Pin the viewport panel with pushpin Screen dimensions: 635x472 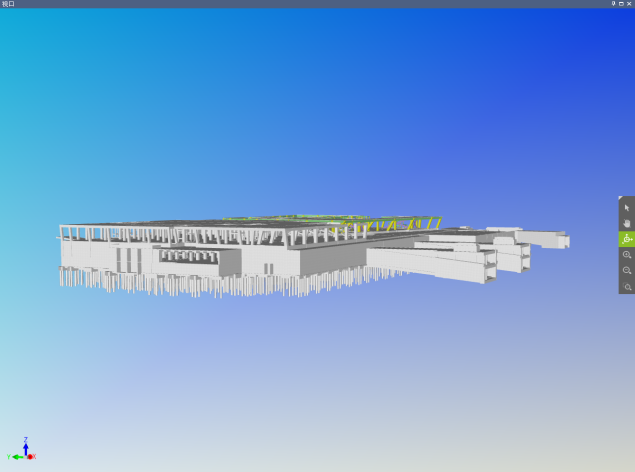coord(613,4)
